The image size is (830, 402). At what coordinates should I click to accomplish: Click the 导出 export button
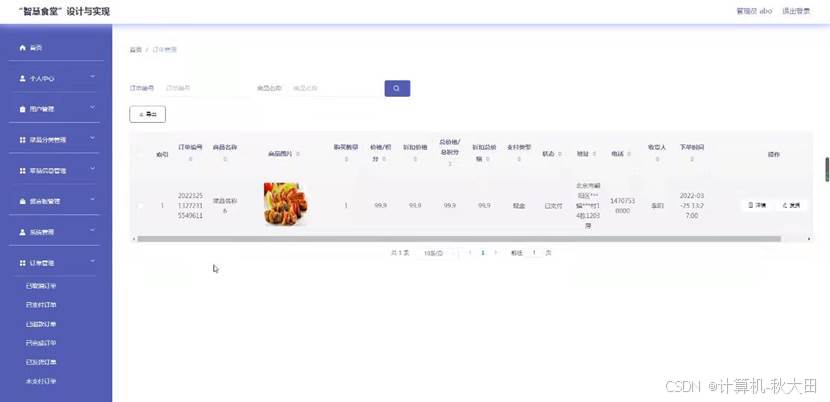coord(148,114)
